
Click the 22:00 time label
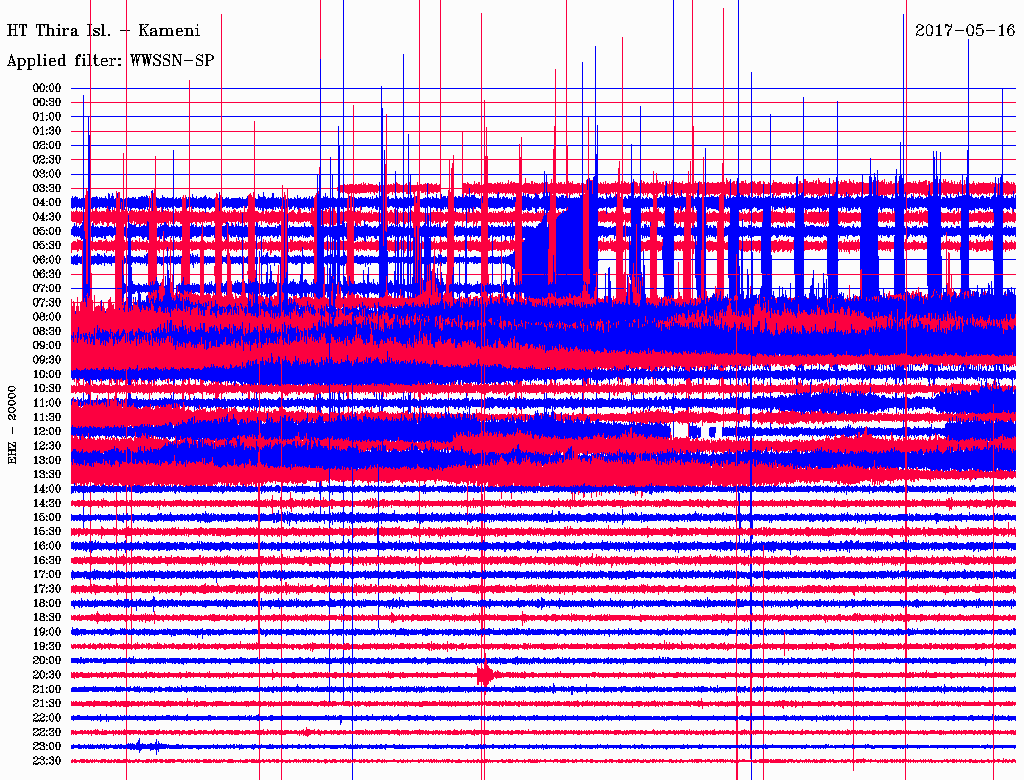[x=47, y=718]
